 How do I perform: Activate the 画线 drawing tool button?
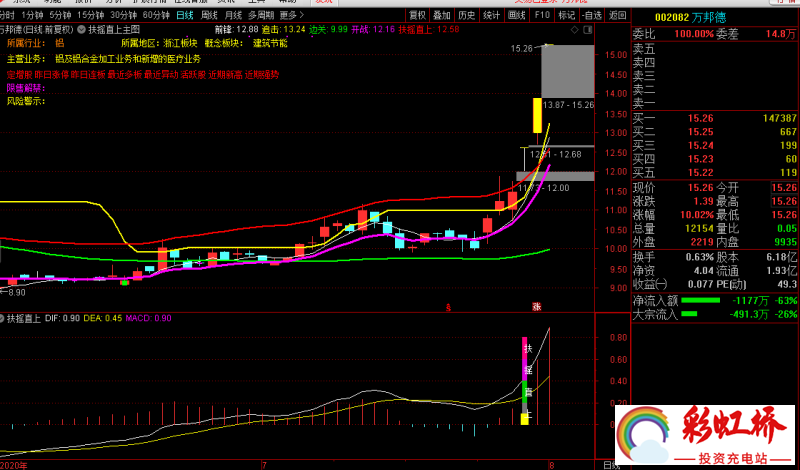coord(517,15)
